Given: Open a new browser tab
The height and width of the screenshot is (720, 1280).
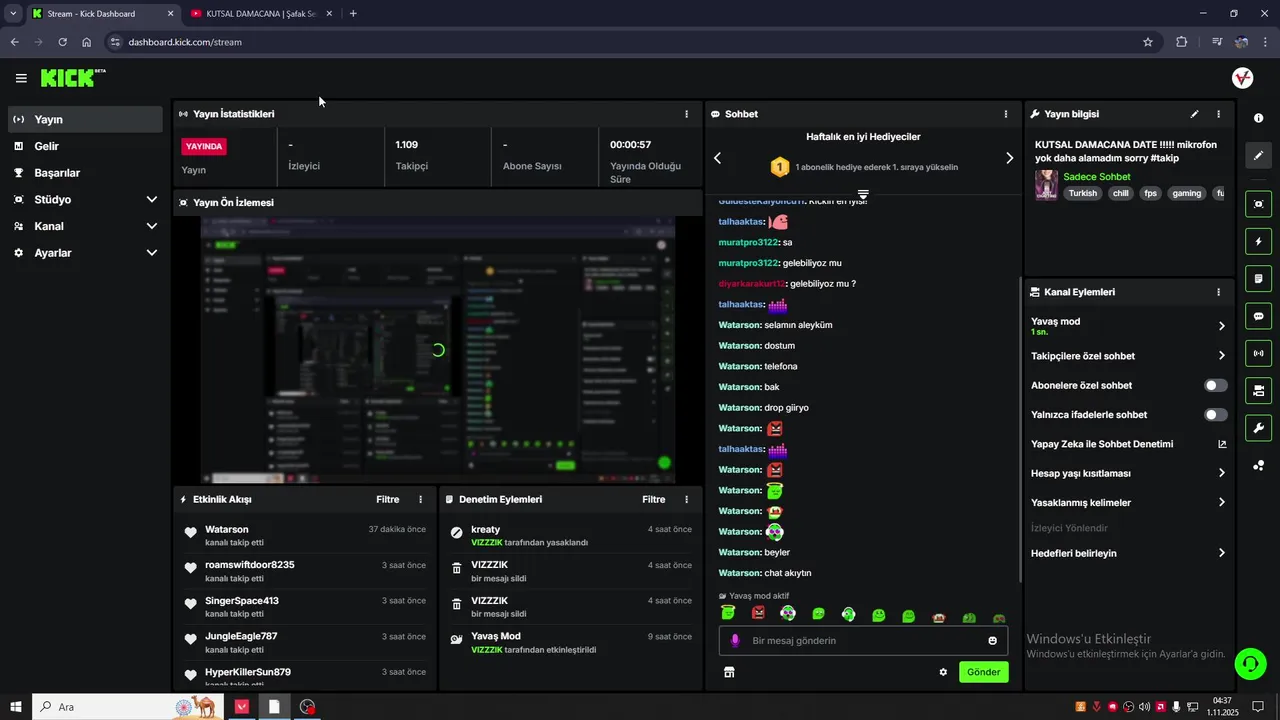Looking at the screenshot, I should (353, 14).
